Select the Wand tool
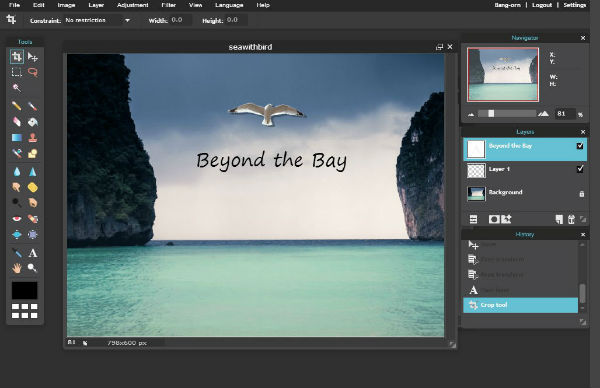 coord(16,88)
